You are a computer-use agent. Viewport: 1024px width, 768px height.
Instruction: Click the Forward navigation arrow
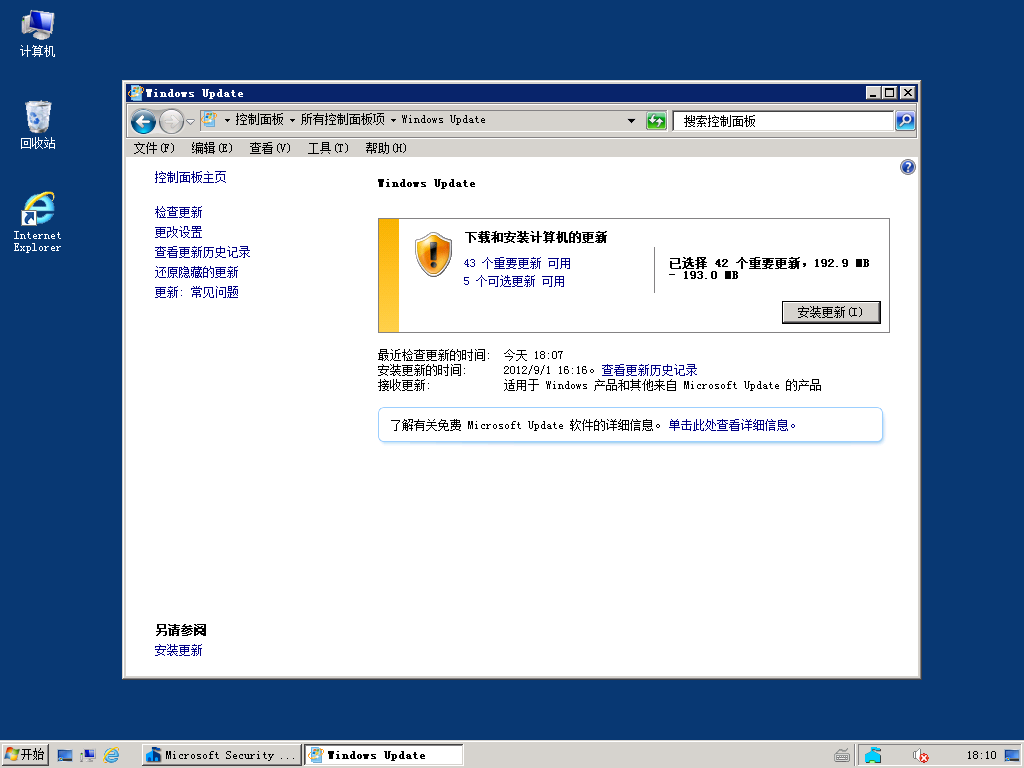click(171, 121)
